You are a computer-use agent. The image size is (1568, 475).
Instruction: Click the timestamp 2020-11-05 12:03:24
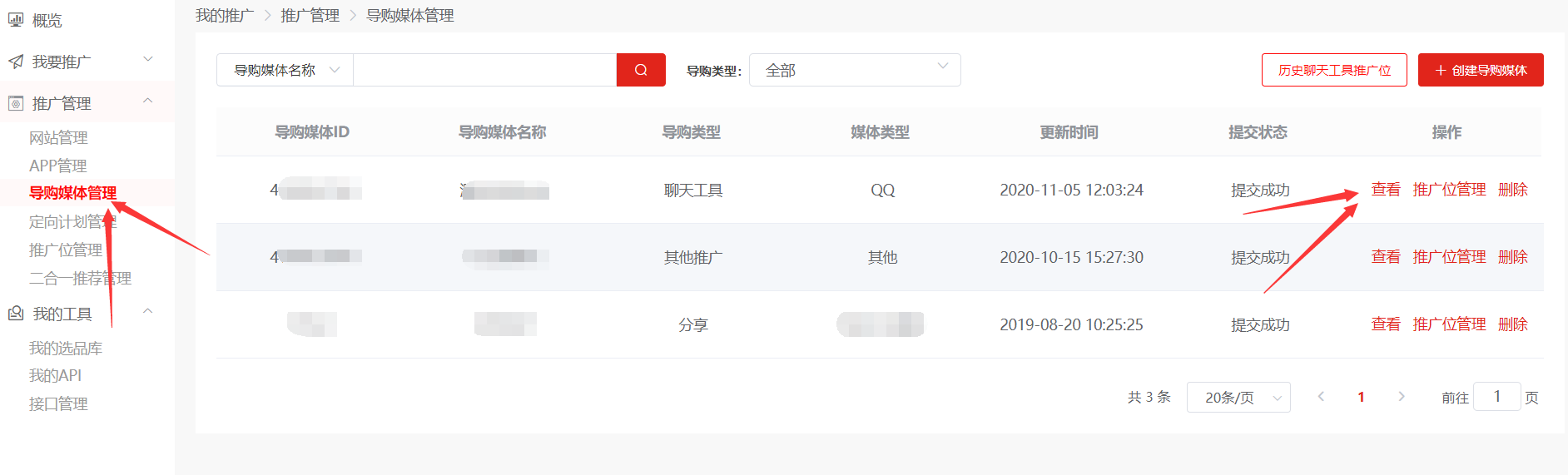1071,190
